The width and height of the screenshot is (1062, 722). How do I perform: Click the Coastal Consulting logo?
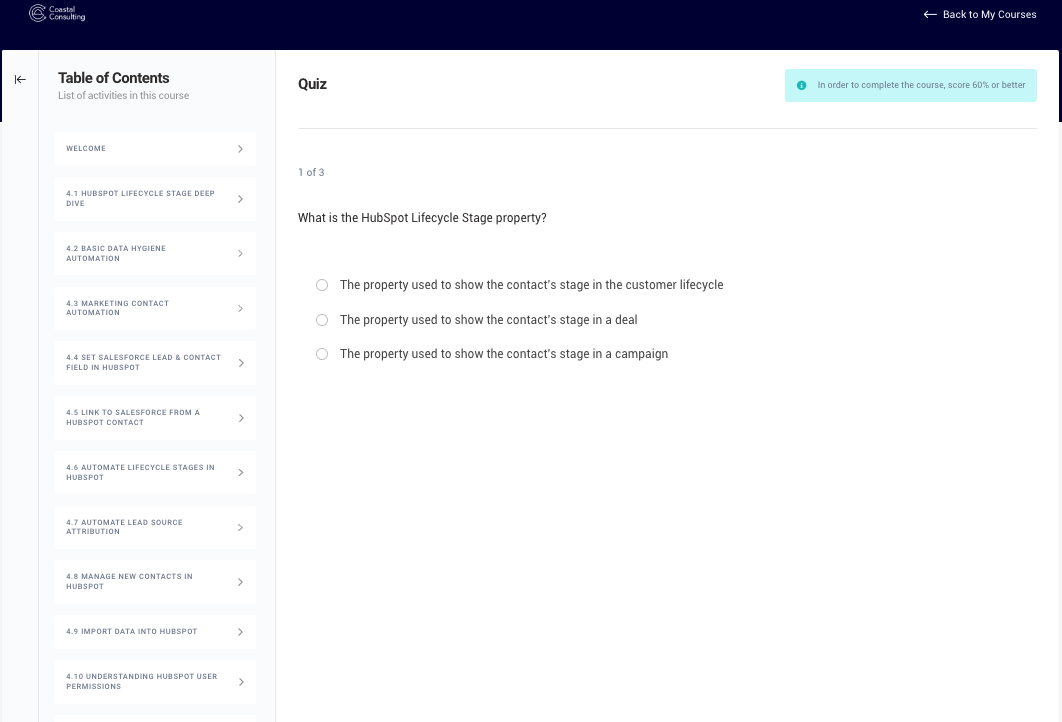click(57, 14)
